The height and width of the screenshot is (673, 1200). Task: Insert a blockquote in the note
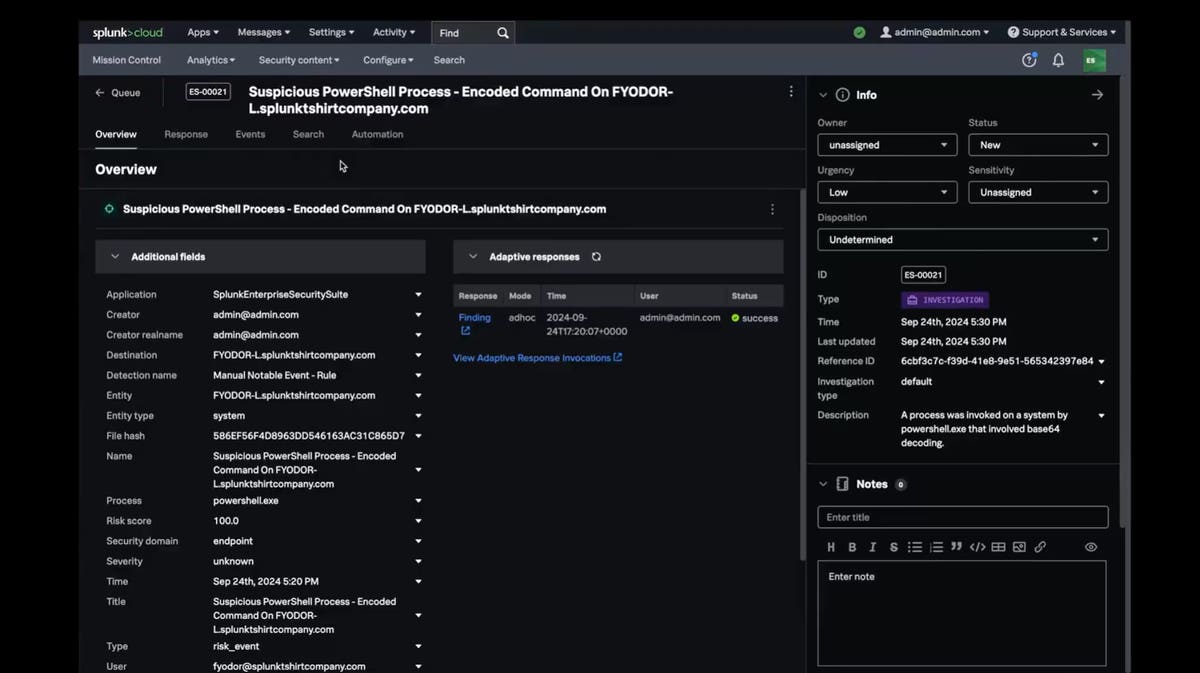956,547
